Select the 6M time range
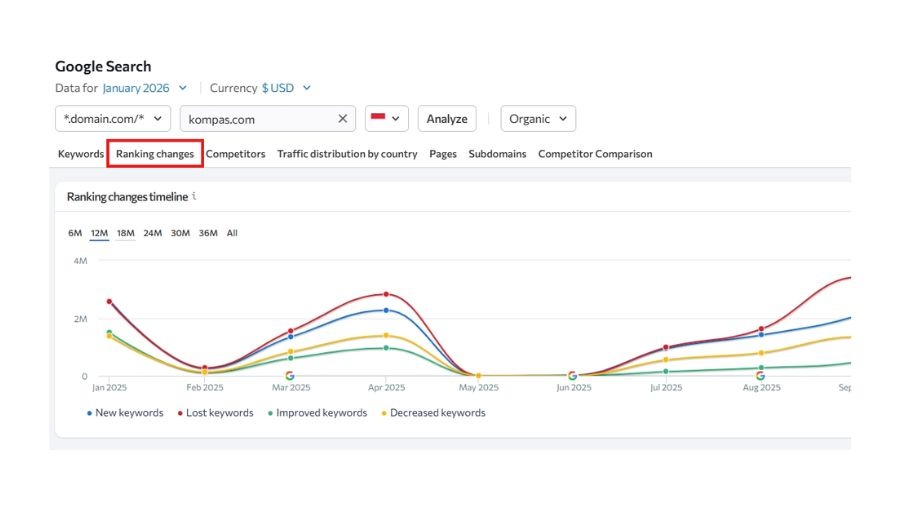900x506 pixels. click(75, 233)
